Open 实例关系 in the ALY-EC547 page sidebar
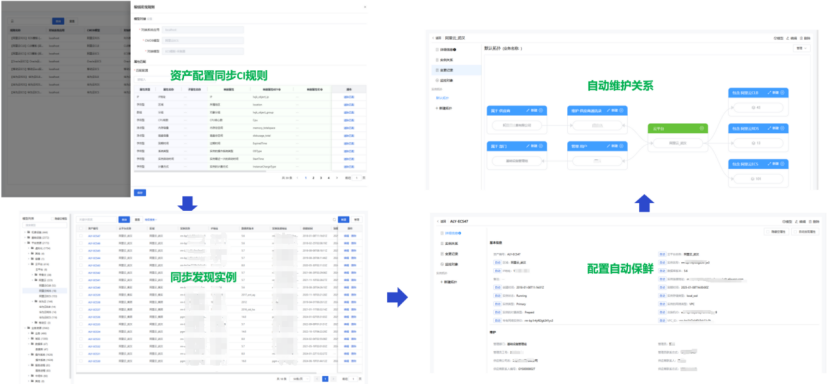The height and width of the screenshot is (384, 829). [x=450, y=243]
